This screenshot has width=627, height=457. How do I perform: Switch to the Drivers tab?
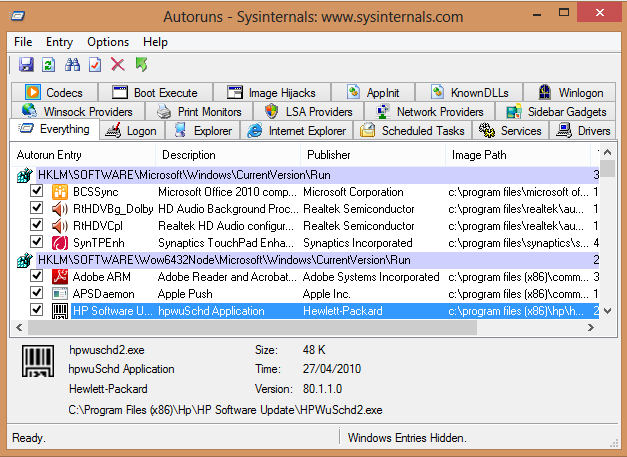coord(583,130)
